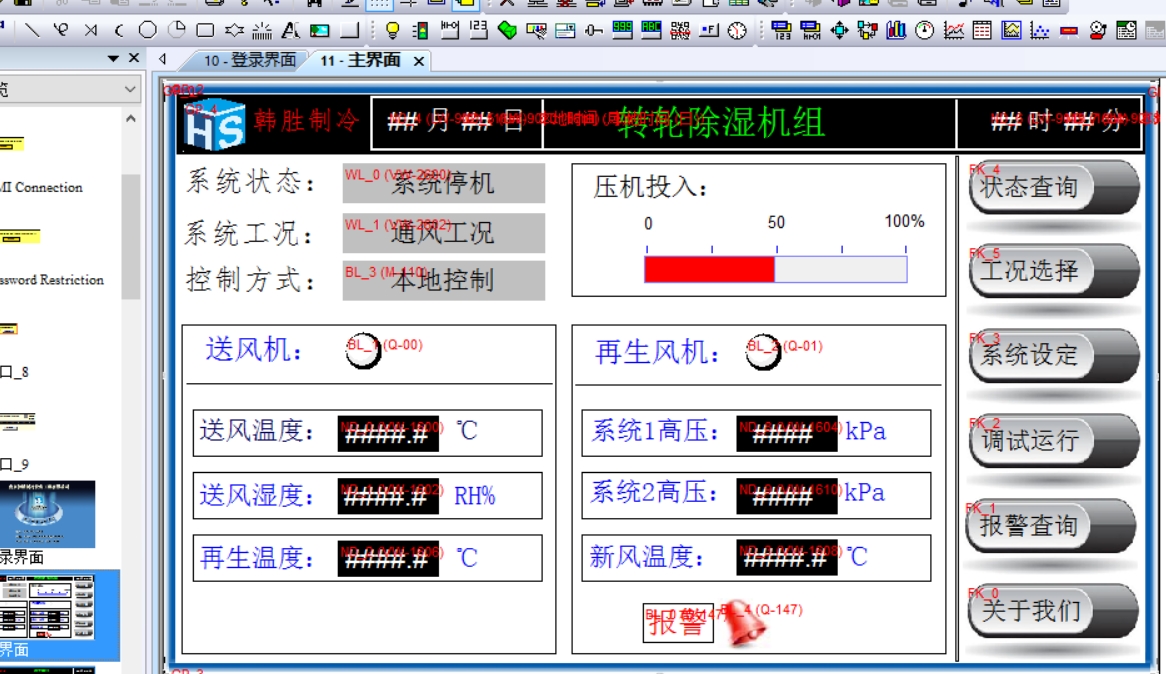Add a meter gauge object

925,30
